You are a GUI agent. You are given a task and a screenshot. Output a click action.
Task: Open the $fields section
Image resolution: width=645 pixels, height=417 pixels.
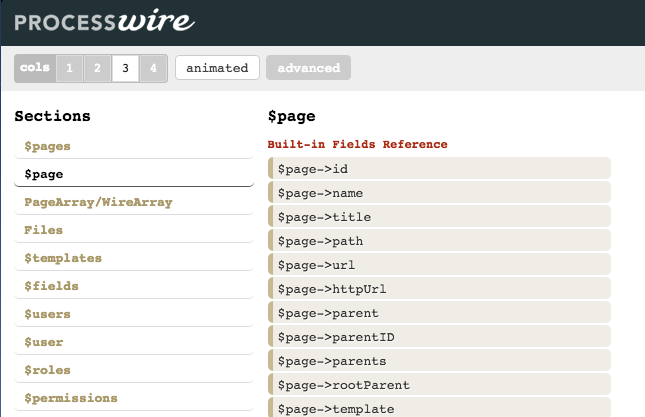pyautogui.click(x=134, y=286)
